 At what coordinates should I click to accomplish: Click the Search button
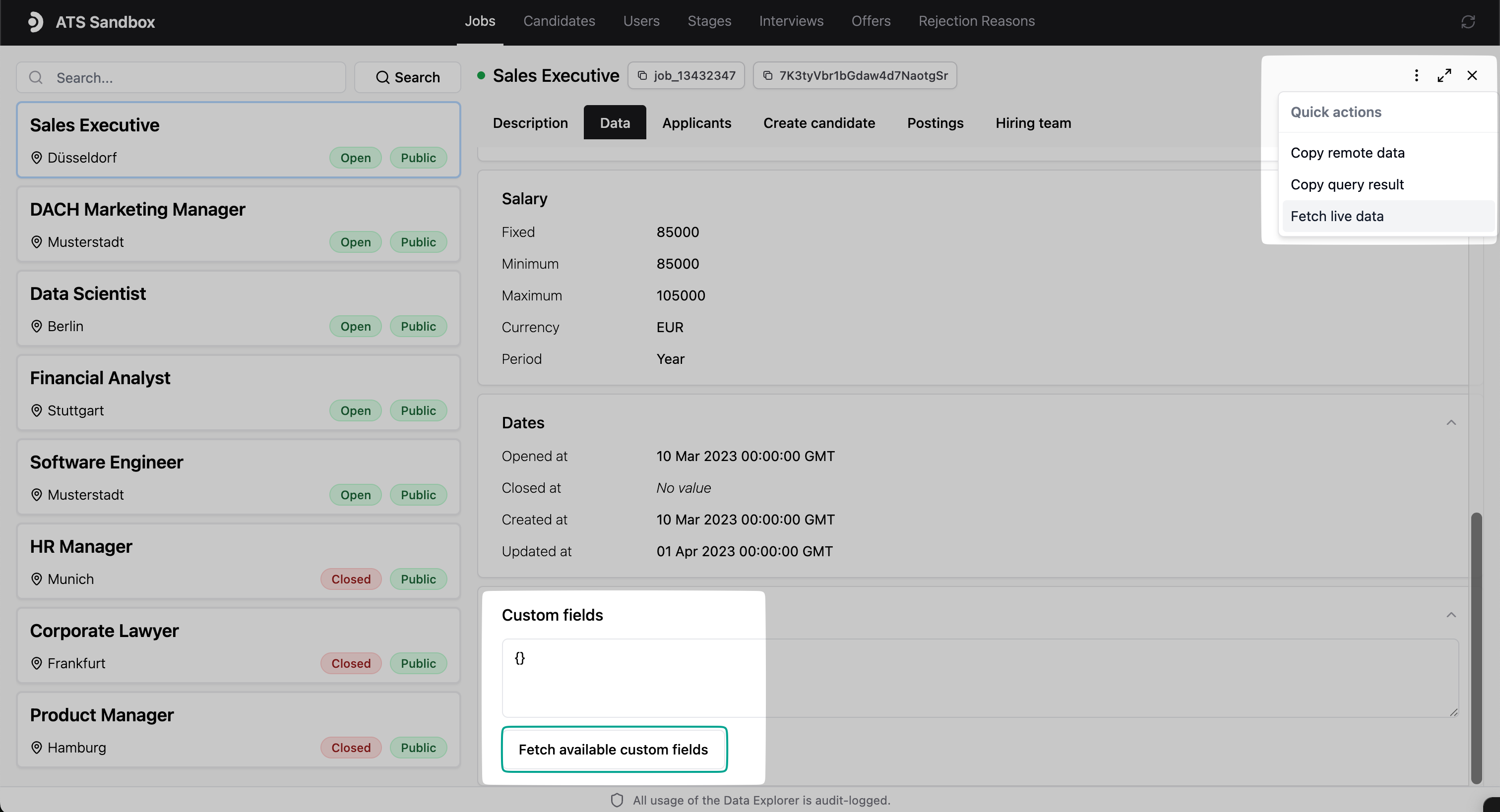coord(408,77)
